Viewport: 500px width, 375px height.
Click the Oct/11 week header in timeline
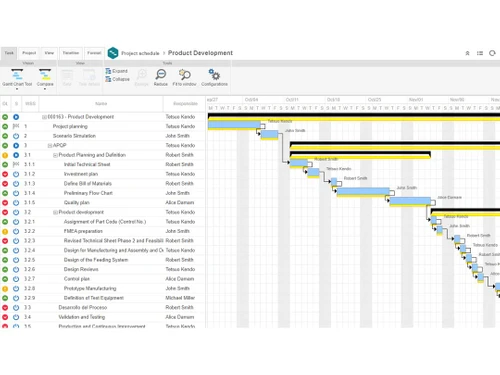coord(292,100)
